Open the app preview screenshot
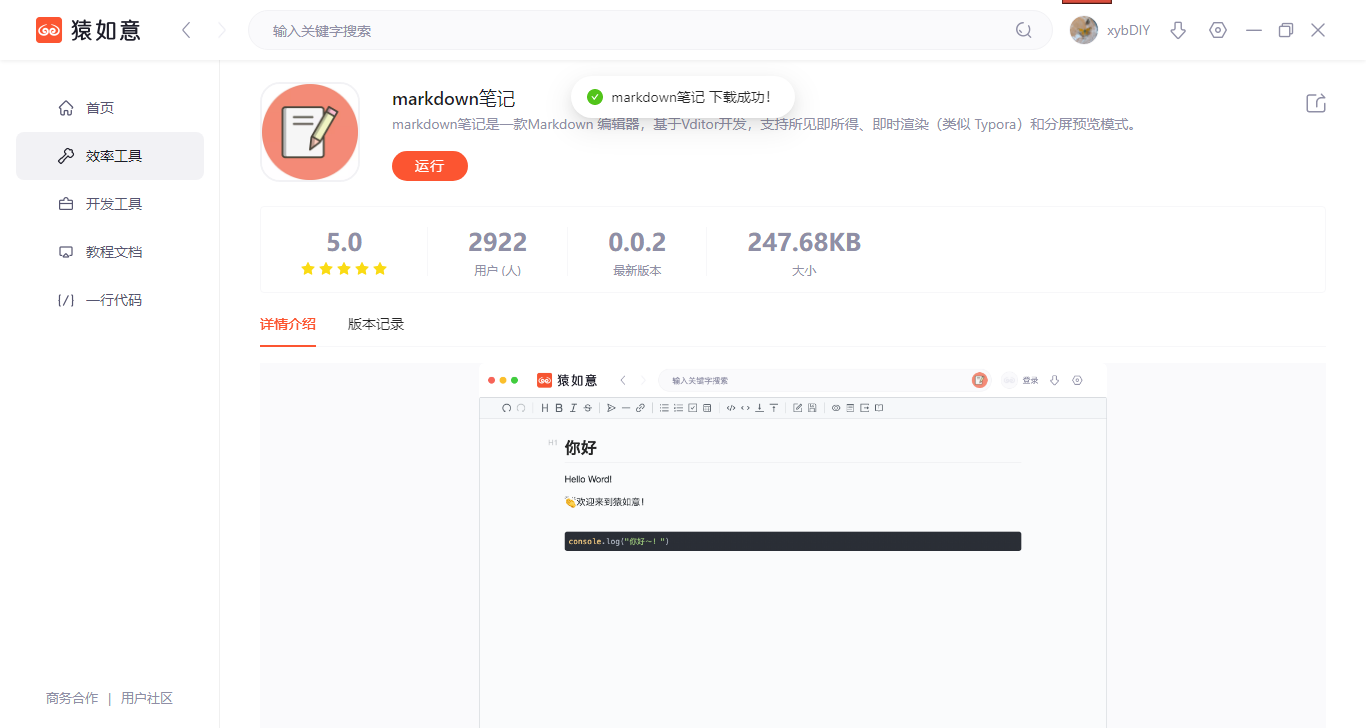Screen dimensions: 1366x728 [x=793, y=545]
